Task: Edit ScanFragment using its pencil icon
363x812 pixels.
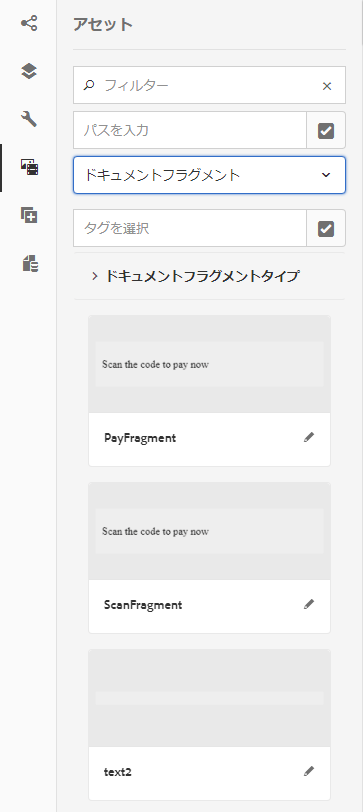Action: pos(309,604)
